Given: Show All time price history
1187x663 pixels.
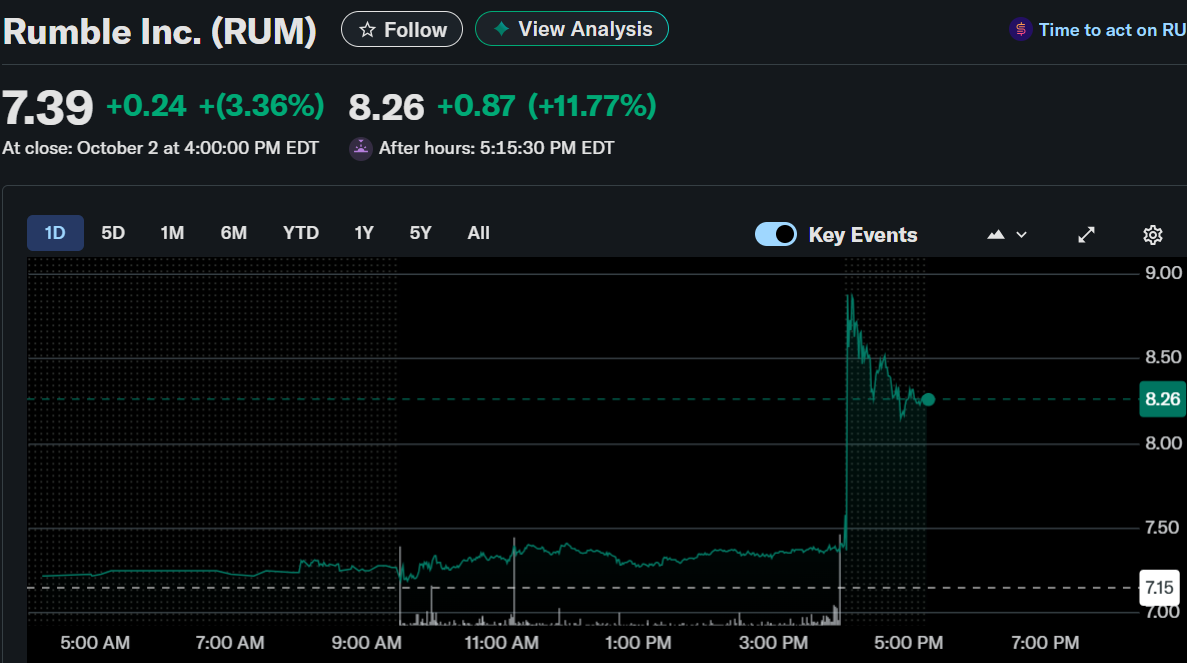Looking at the screenshot, I should 479,233.
